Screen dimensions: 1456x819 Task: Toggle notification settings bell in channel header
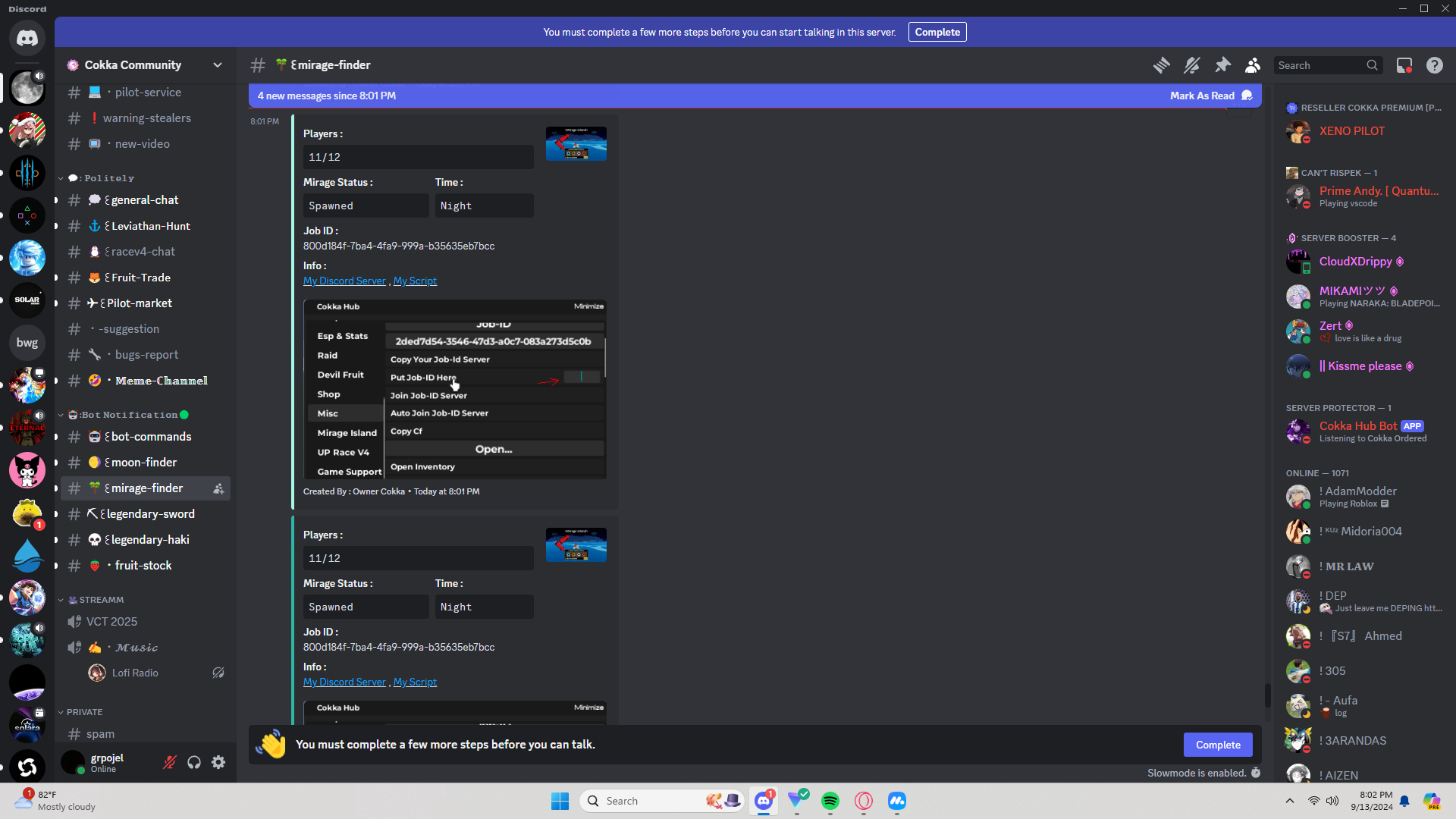pos(1192,65)
